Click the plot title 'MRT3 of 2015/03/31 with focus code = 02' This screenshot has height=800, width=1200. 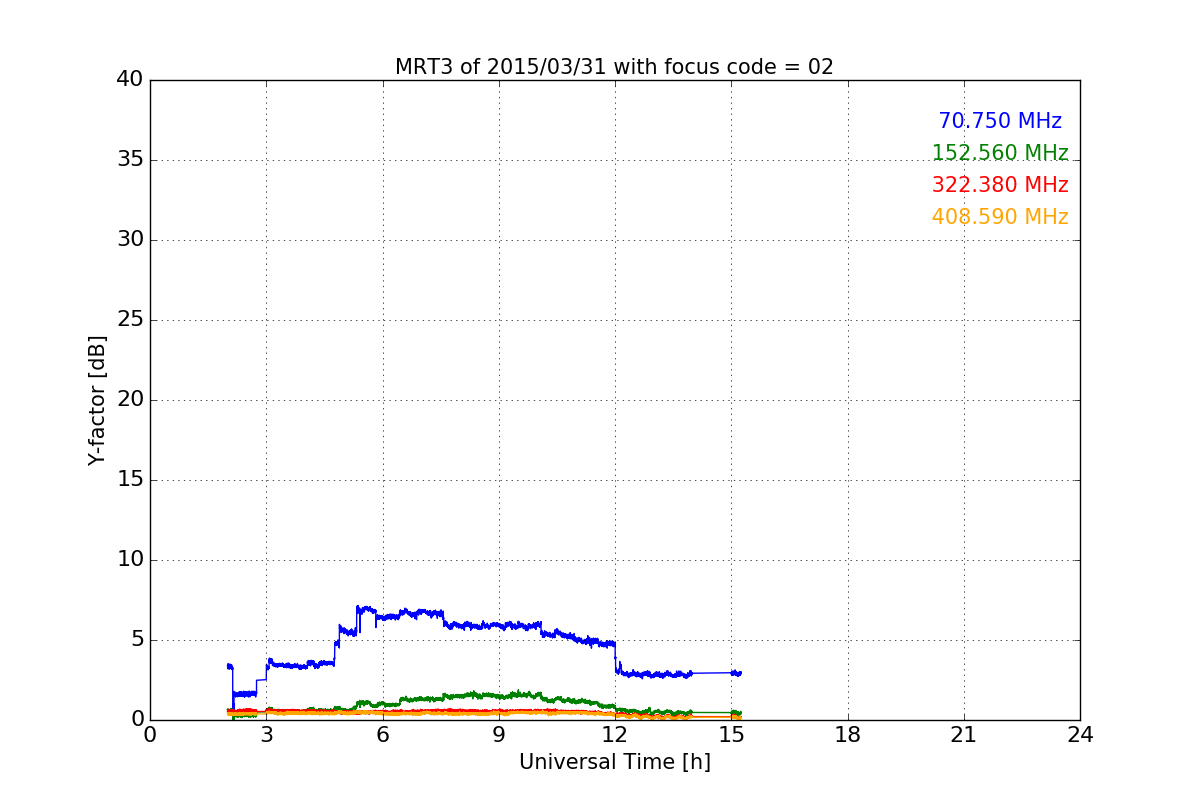614,67
